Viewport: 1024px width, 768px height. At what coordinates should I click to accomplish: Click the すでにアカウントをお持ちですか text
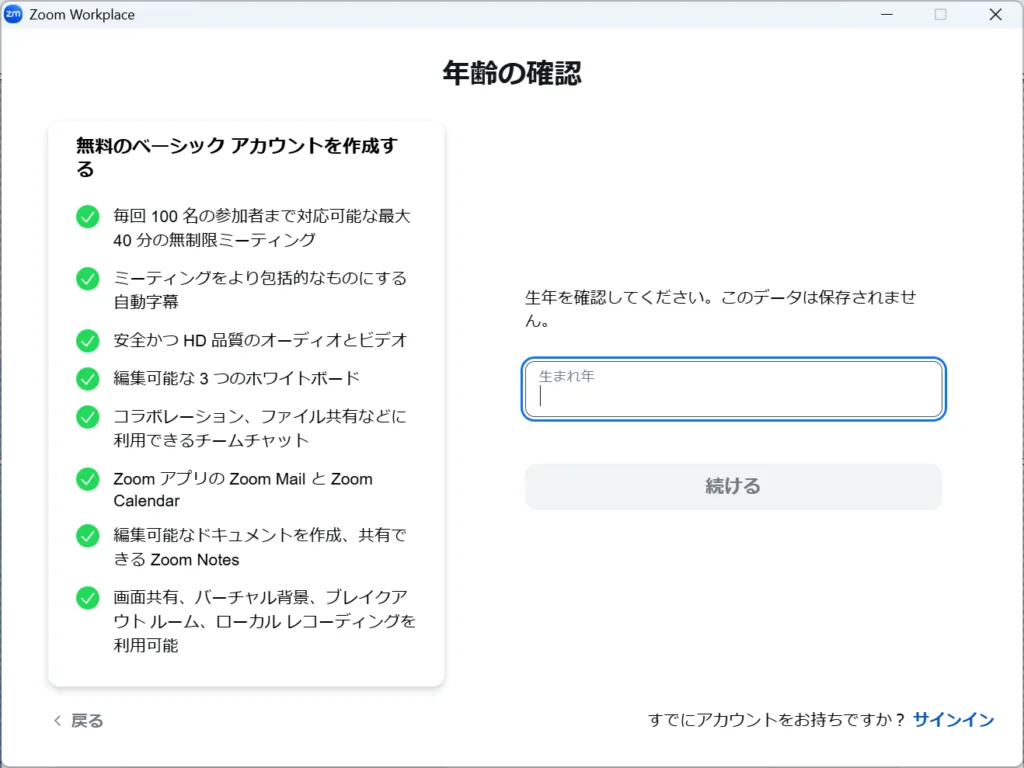[x=776, y=720]
